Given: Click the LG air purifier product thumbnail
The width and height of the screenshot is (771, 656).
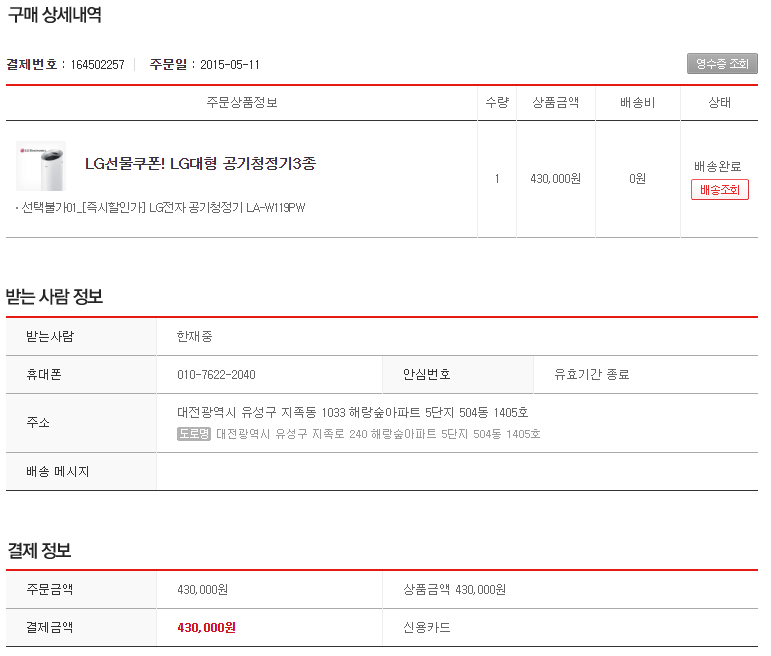Looking at the screenshot, I should (41, 166).
